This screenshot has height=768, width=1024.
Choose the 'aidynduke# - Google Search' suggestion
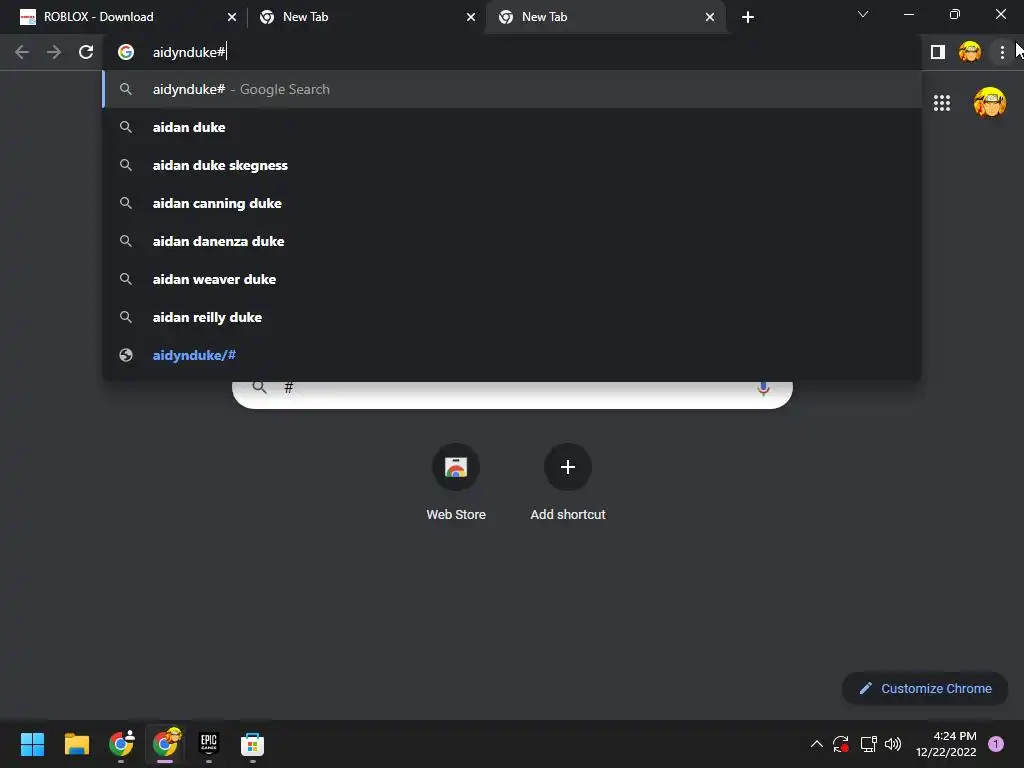(x=512, y=89)
